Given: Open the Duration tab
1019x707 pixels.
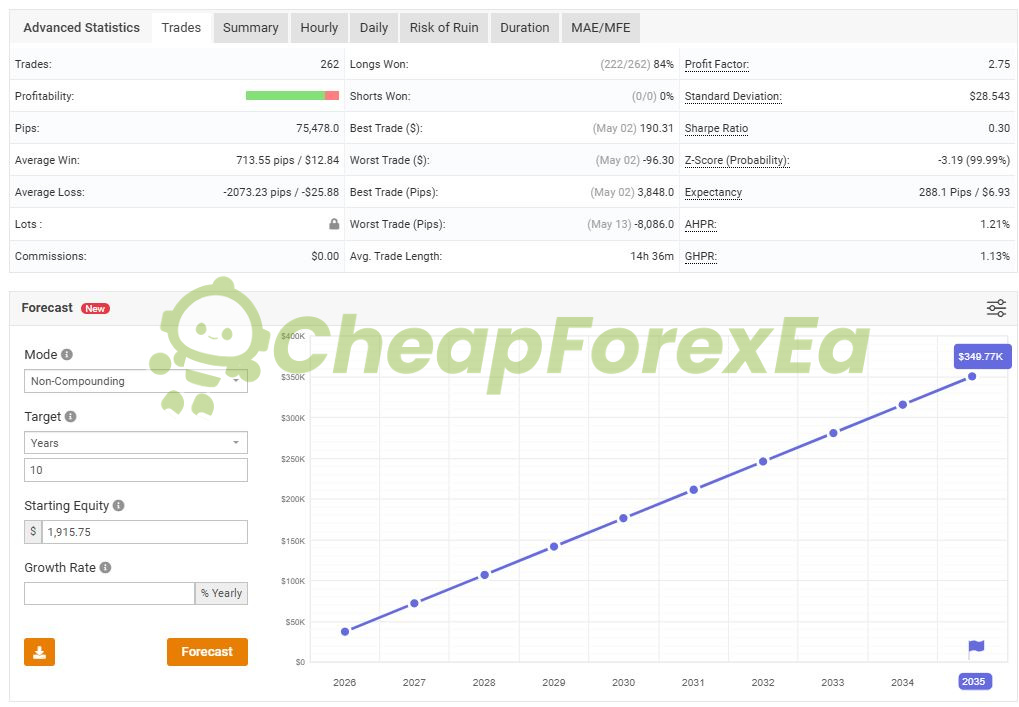Looking at the screenshot, I should tap(524, 28).
